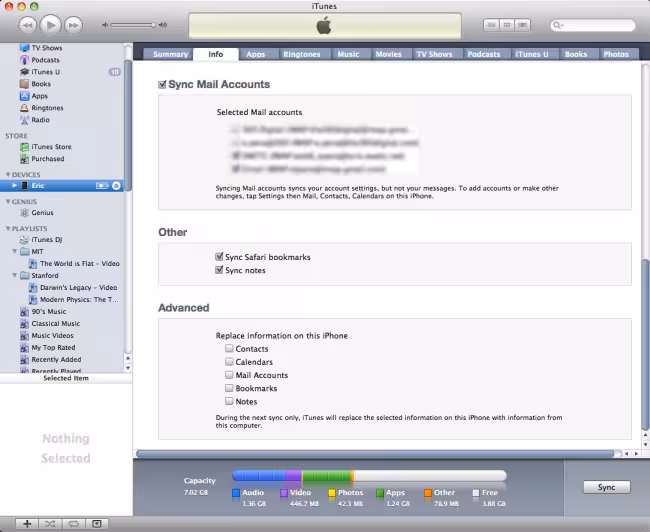Adjust the volume slider

[133, 25]
